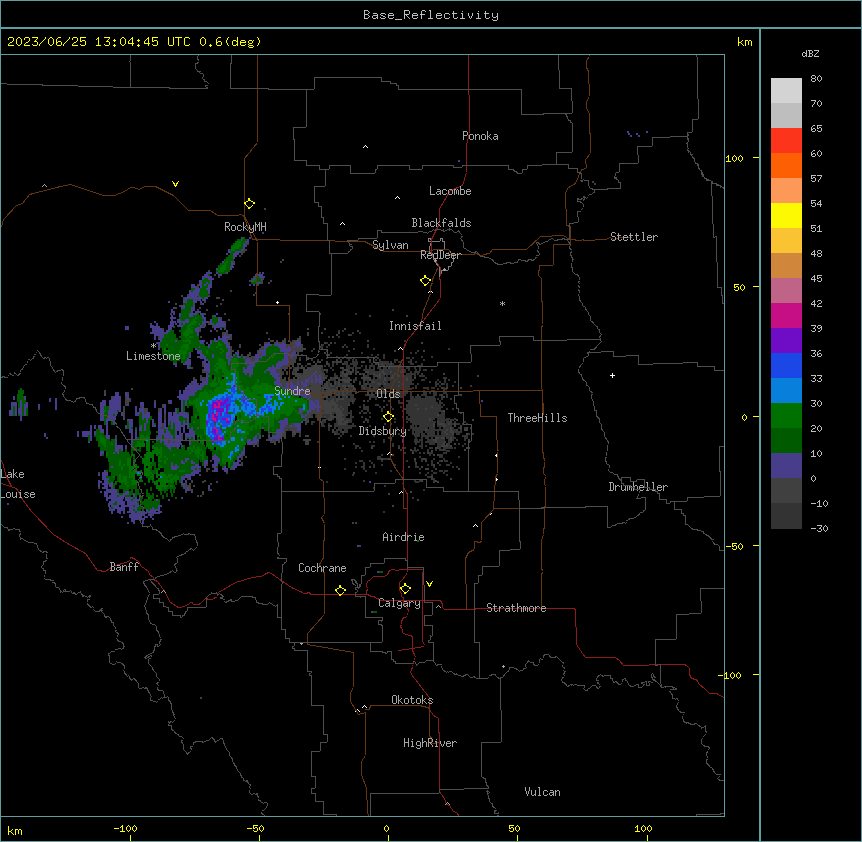This screenshot has width=862, height=842.
Task: Pick the orange 57-60 dBZ legend swatch
Action: (x=786, y=165)
